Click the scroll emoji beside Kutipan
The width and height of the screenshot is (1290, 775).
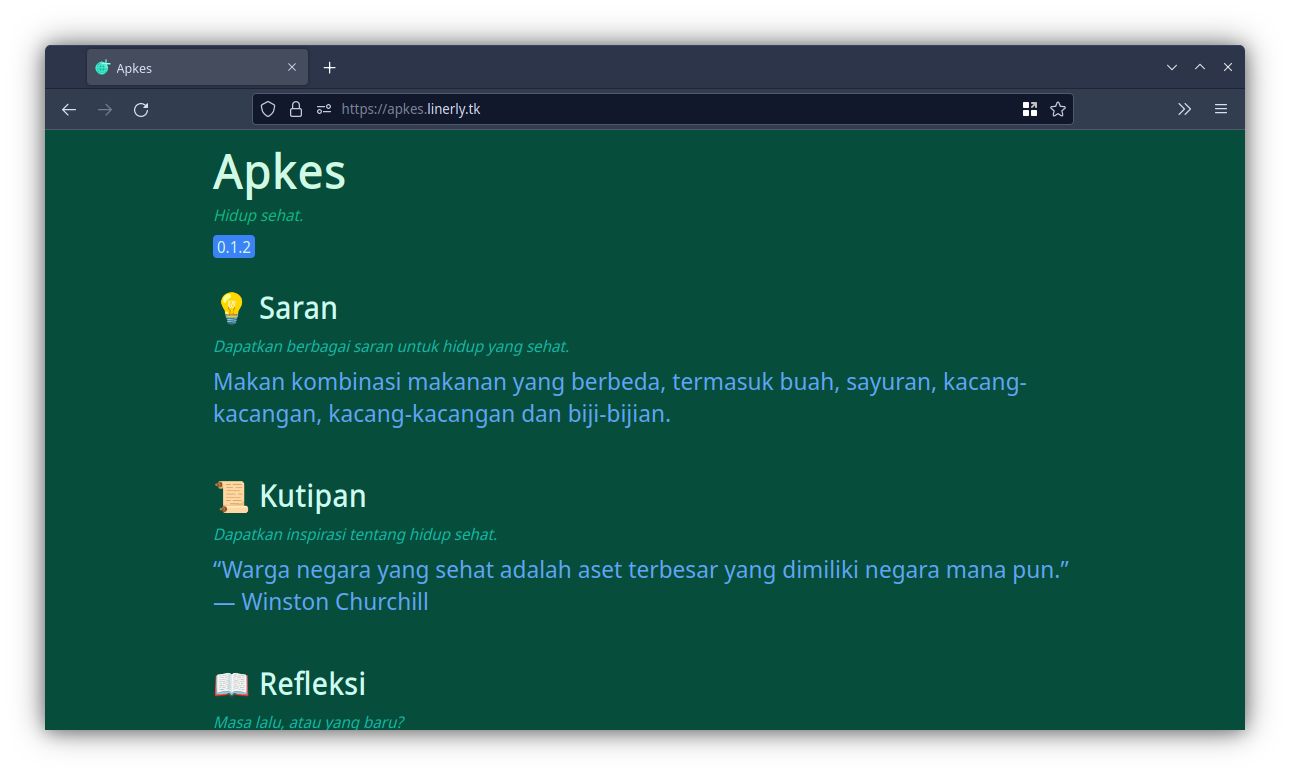[231, 496]
